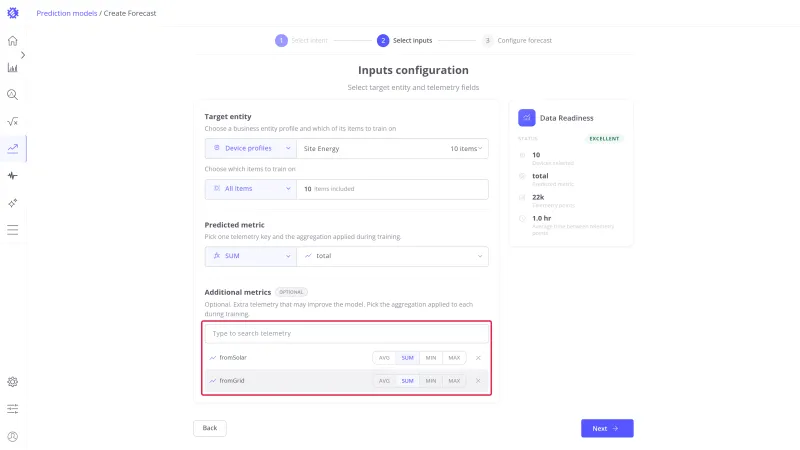Open the bar chart dashboards icon
The height and width of the screenshot is (450, 800).
pos(13,67)
